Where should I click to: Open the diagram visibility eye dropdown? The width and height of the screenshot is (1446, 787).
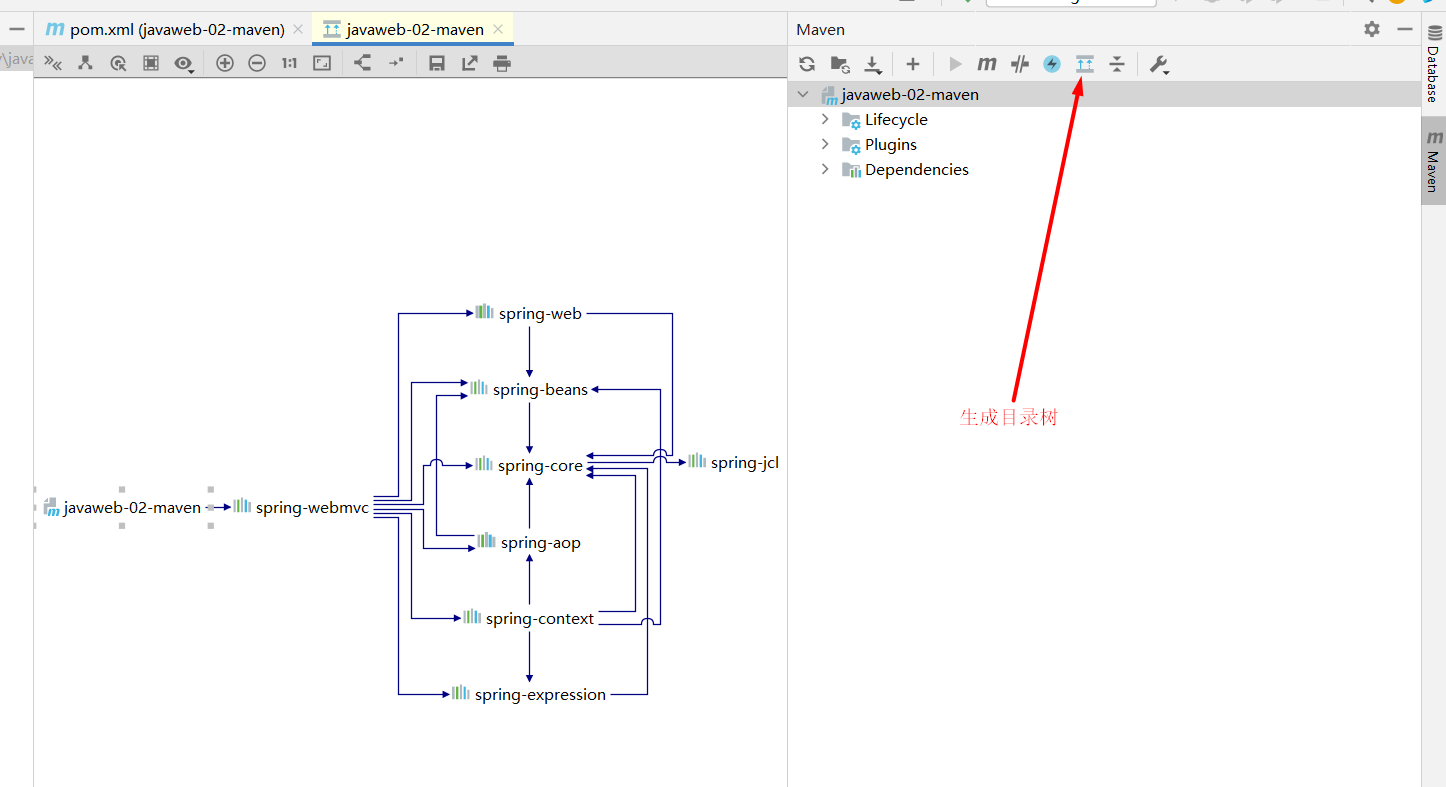click(184, 63)
